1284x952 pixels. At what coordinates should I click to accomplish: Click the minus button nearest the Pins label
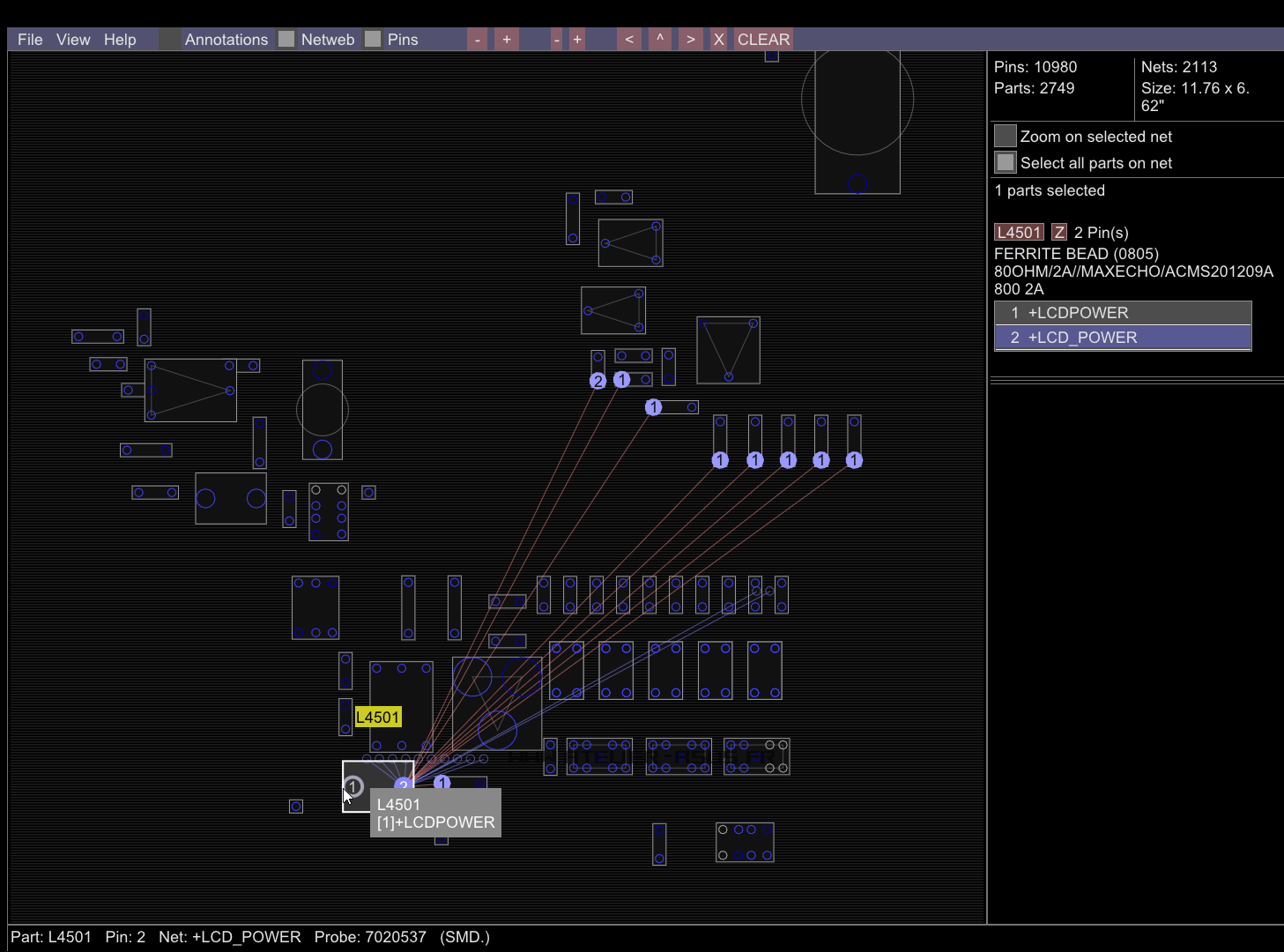coord(478,40)
